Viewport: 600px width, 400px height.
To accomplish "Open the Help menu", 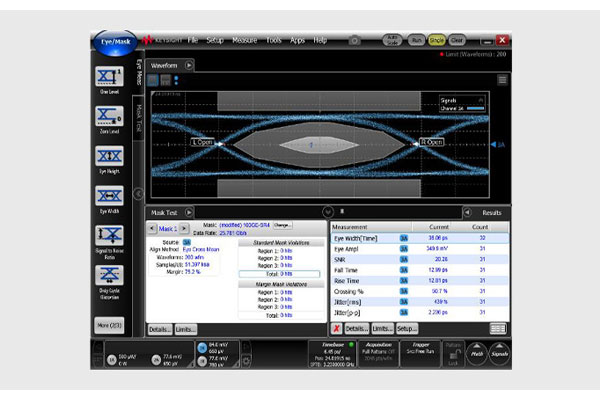I will coord(320,40).
